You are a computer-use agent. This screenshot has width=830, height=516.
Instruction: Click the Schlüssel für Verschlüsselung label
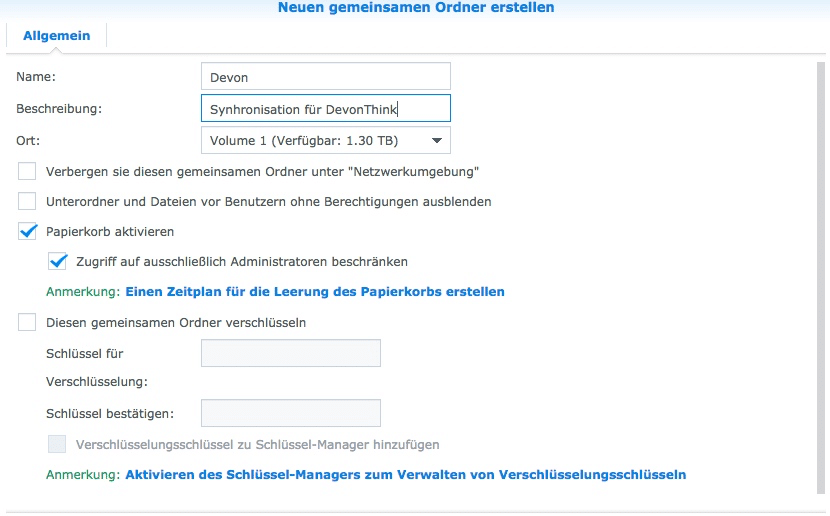pos(97,367)
